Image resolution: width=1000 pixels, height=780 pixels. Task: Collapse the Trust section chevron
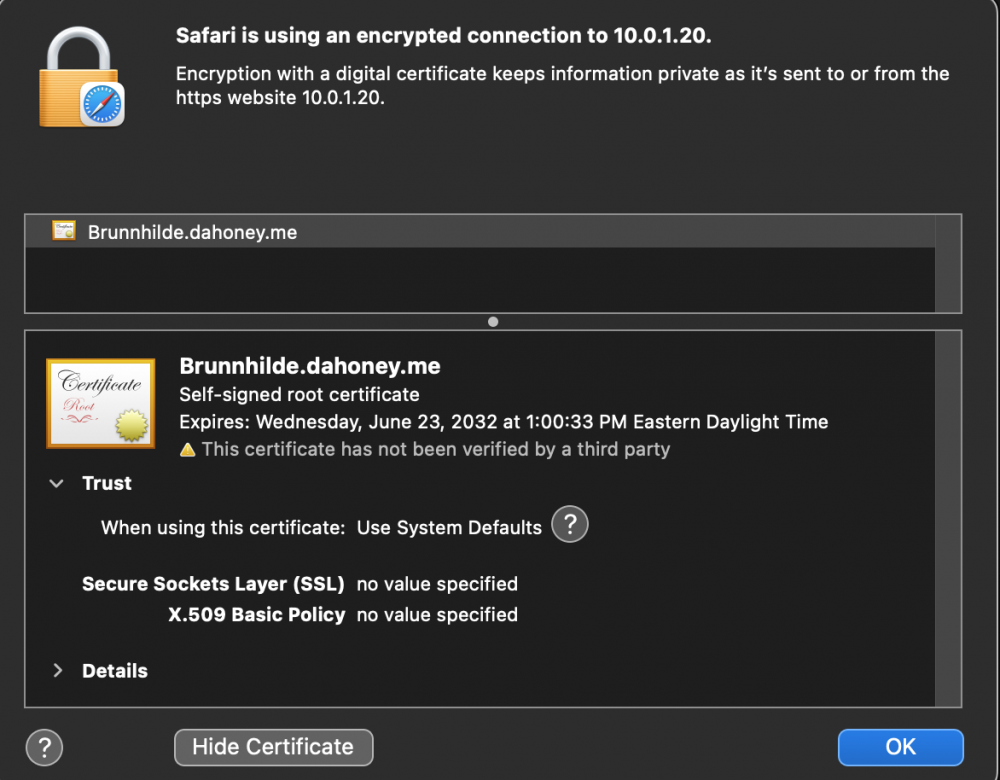56,483
